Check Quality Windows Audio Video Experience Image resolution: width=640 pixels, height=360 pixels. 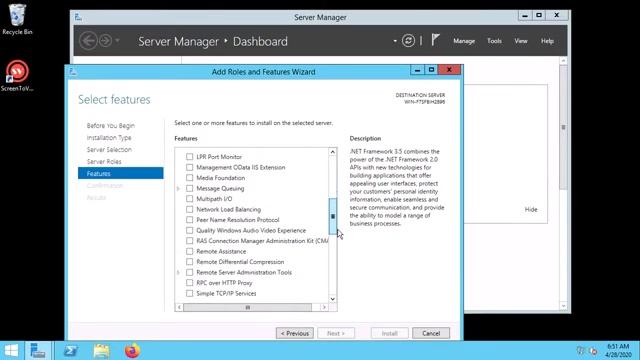189,230
